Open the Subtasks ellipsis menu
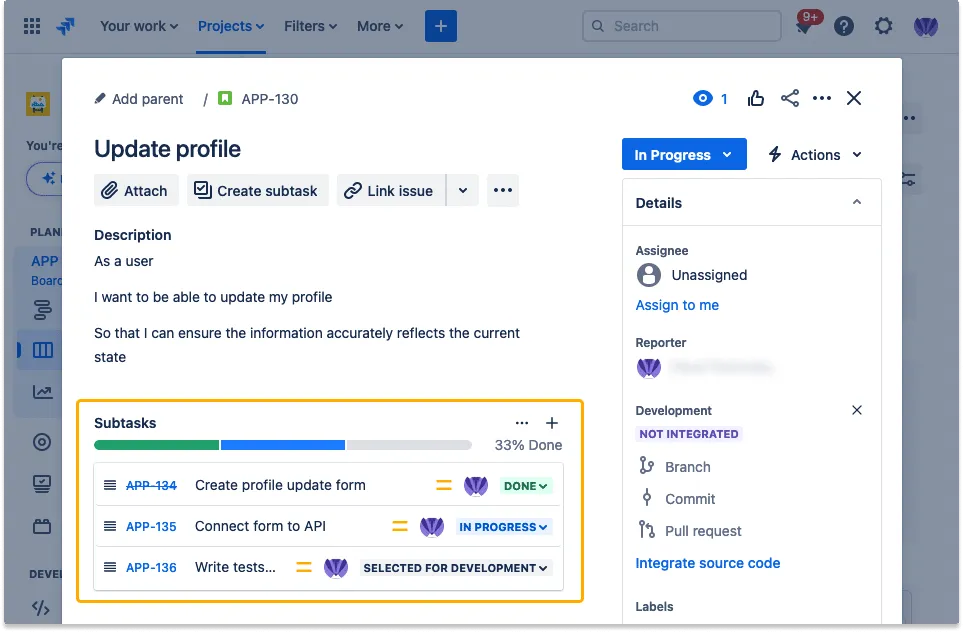The width and height of the screenshot is (963, 632). [x=521, y=423]
